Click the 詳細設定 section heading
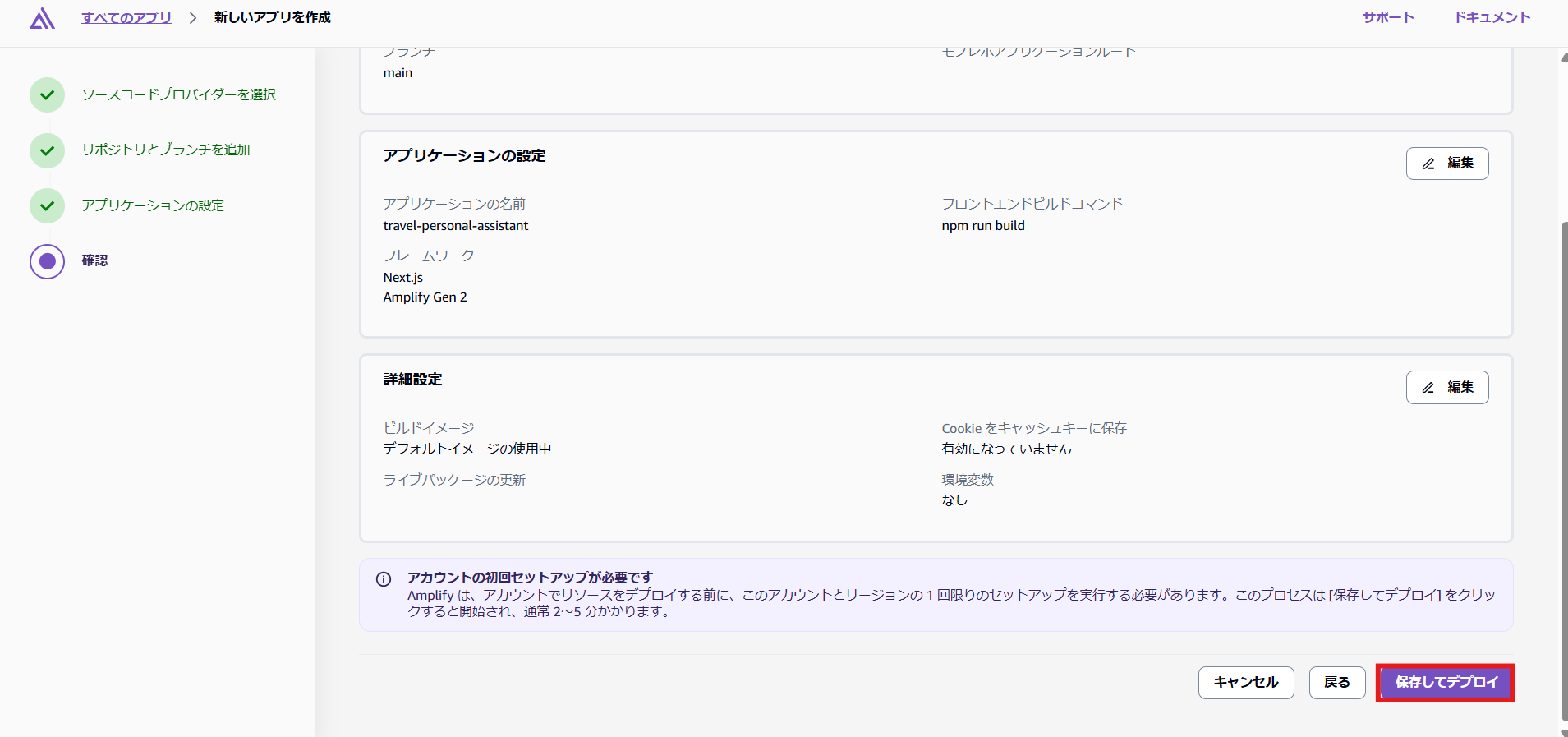Image resolution: width=1568 pixels, height=737 pixels. pos(413,380)
